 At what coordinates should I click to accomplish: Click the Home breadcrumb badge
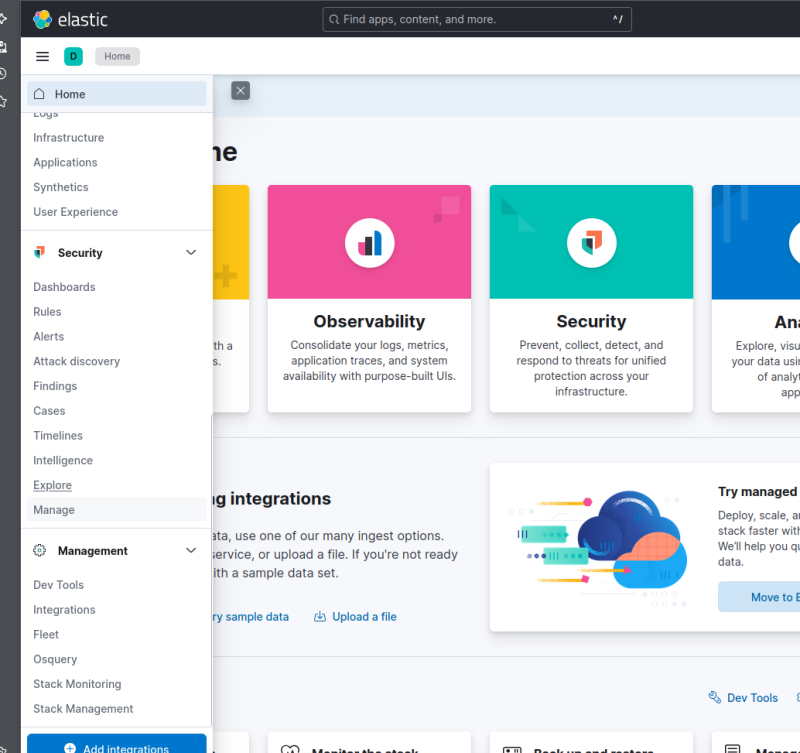coord(117,57)
